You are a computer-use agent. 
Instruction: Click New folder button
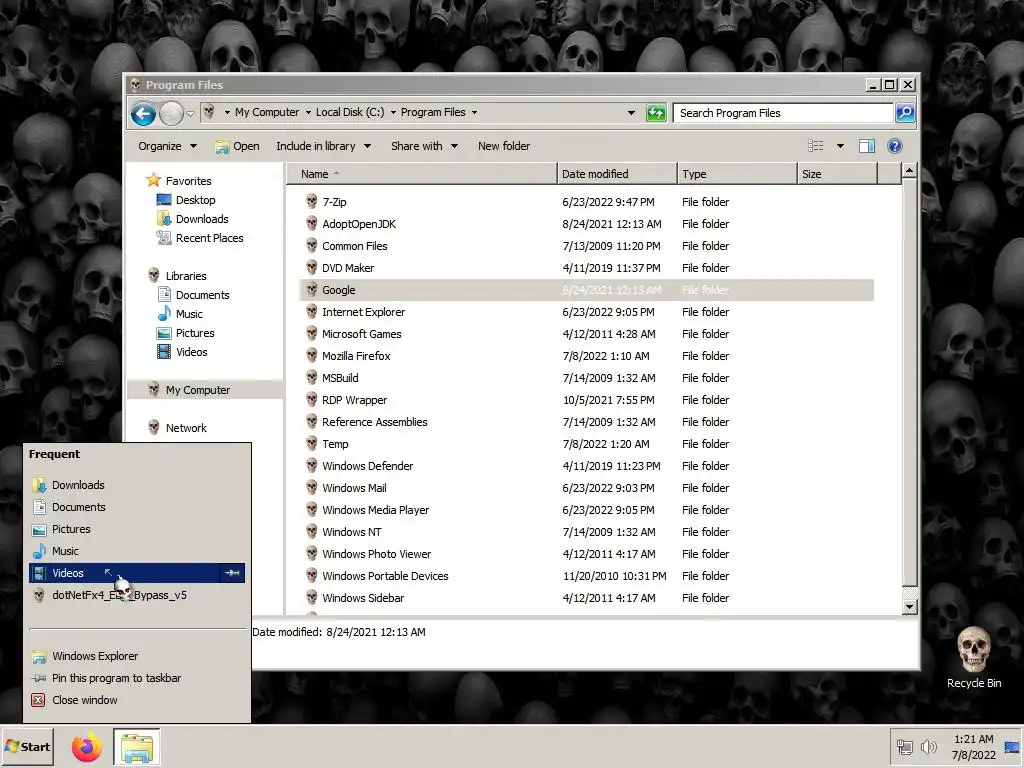point(504,146)
